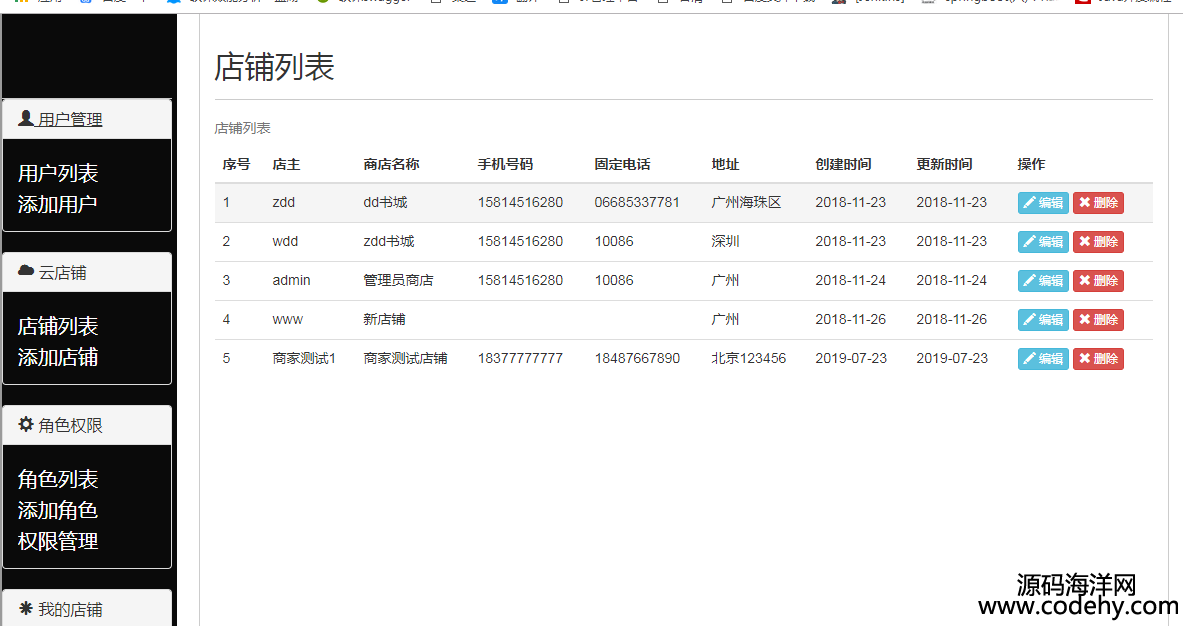
Task: Select the shop name cell 管理员商店
Action: click(398, 281)
